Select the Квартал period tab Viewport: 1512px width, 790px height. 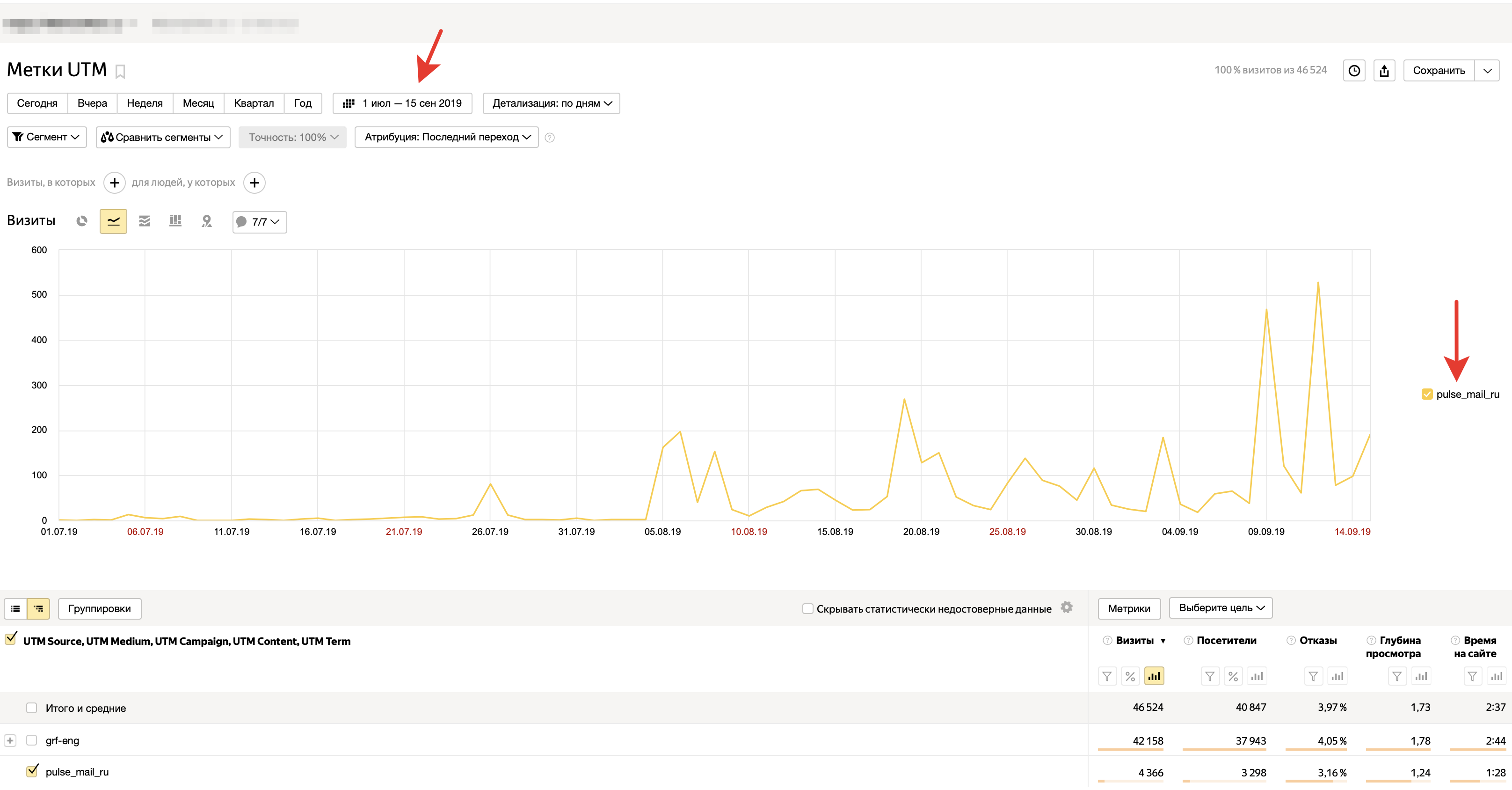254,103
